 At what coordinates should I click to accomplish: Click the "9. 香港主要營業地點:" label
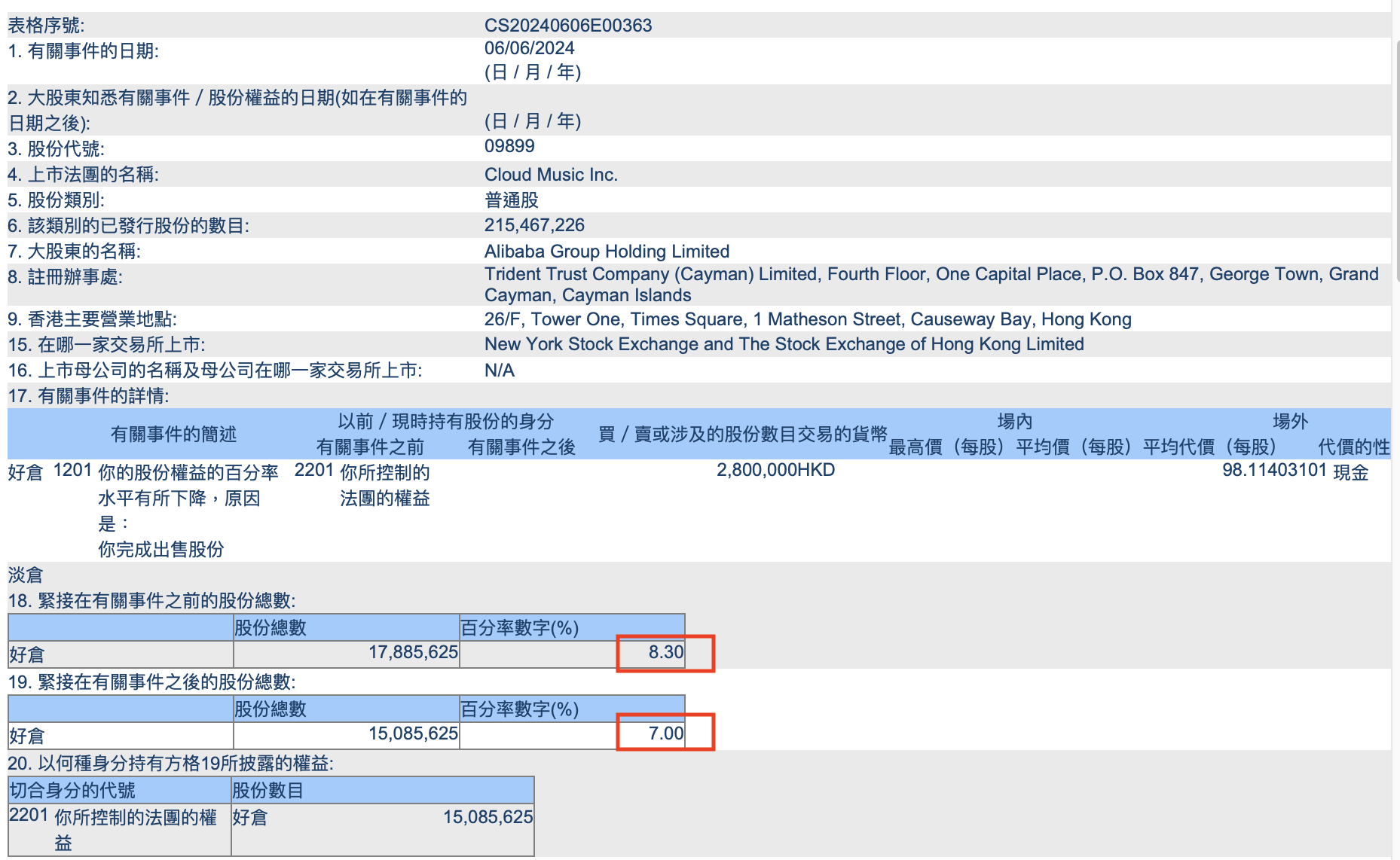click(92, 319)
